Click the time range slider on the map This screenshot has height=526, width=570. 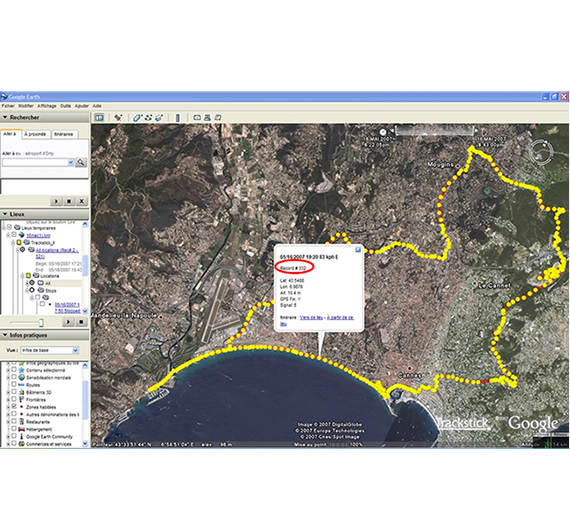[435, 131]
